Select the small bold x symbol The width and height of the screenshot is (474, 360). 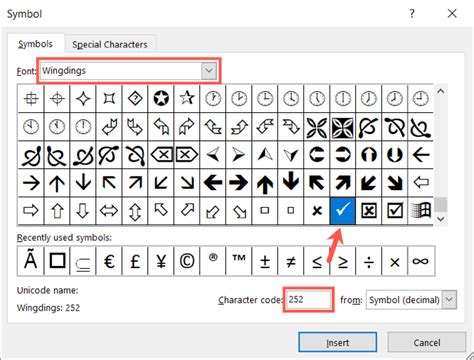click(x=317, y=211)
